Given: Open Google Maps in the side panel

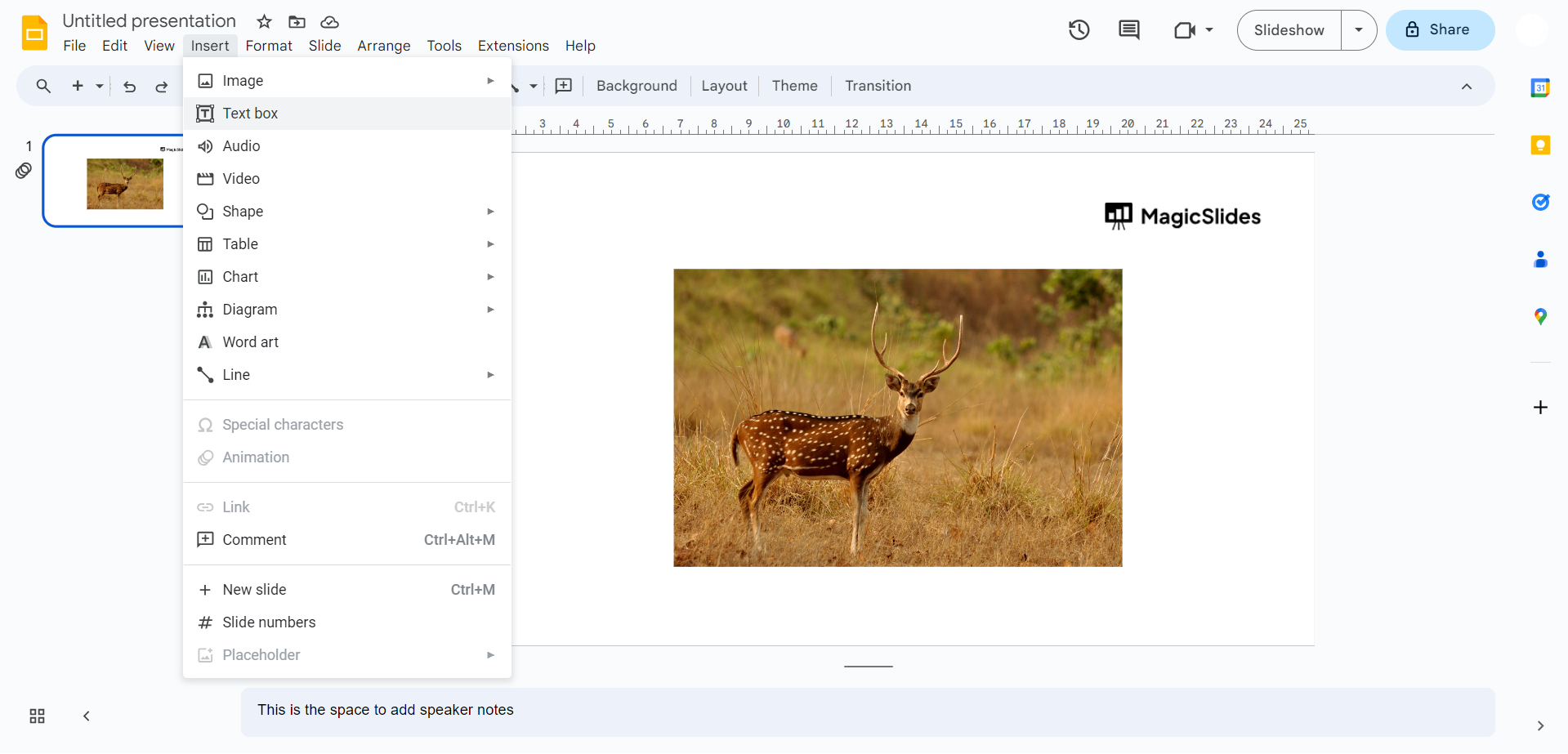Looking at the screenshot, I should tap(1541, 316).
